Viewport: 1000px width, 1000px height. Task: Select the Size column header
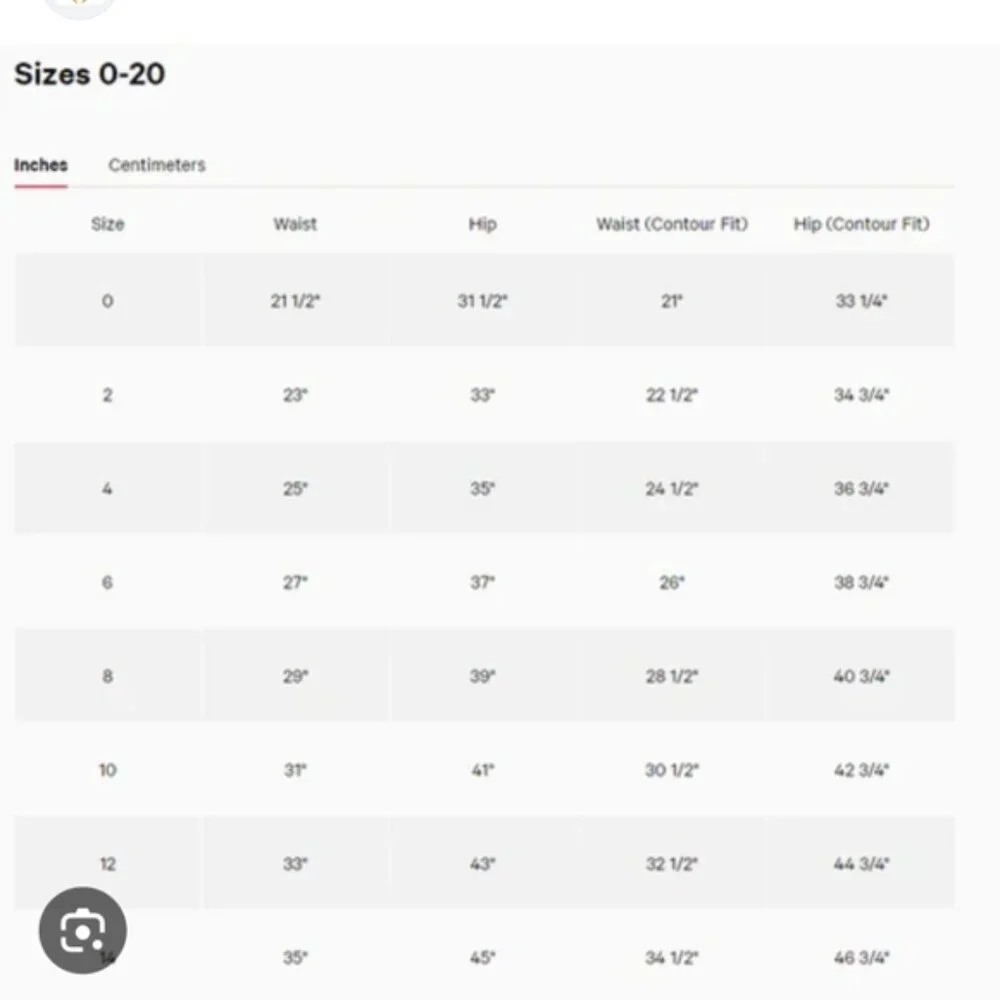[108, 224]
